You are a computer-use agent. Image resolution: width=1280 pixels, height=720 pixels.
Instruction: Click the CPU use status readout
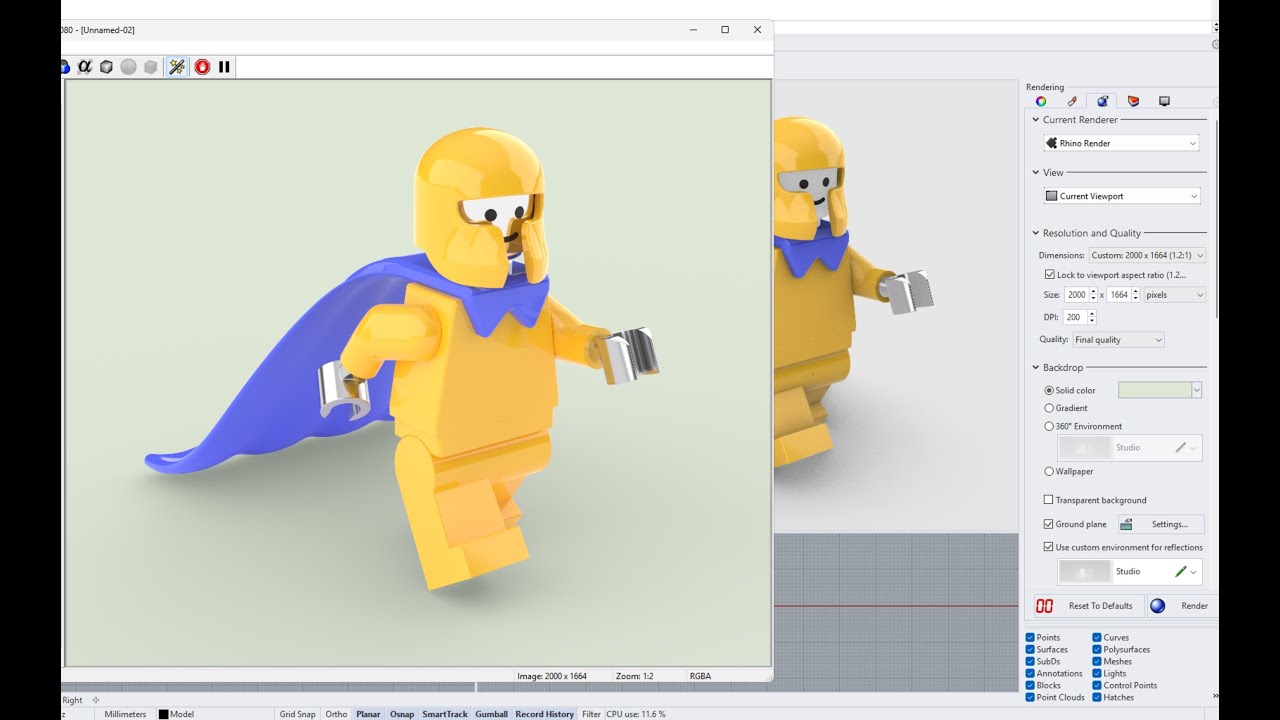[x=636, y=714]
